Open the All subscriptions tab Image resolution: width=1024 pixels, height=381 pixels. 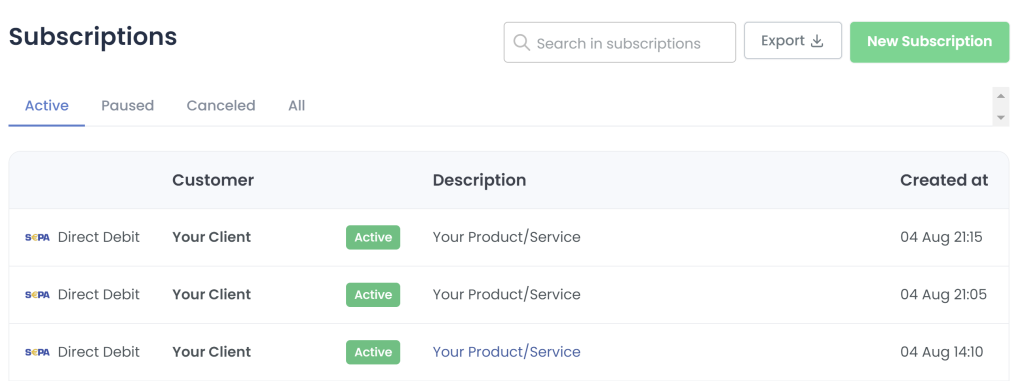[x=296, y=105]
